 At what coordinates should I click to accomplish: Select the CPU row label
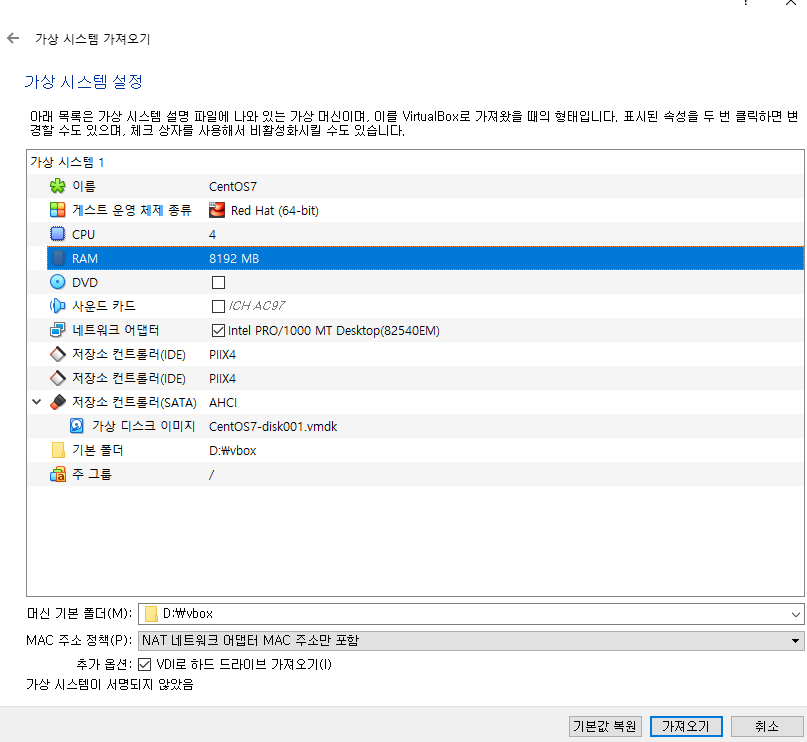coord(83,235)
